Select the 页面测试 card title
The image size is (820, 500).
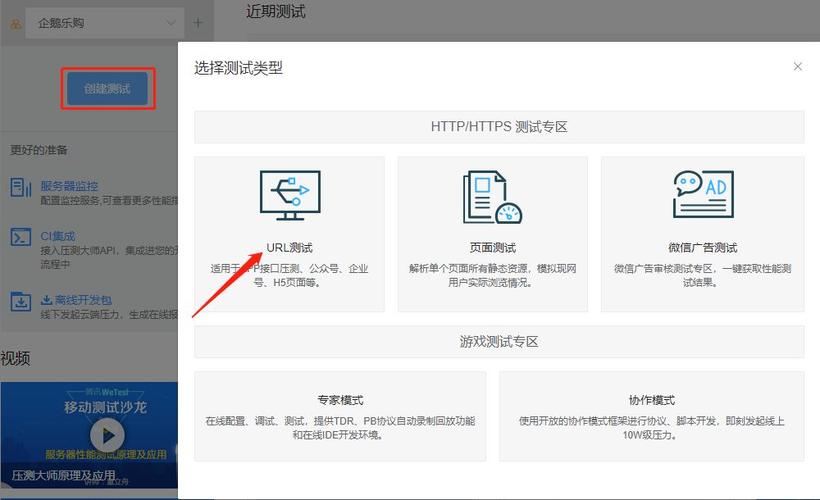493,247
